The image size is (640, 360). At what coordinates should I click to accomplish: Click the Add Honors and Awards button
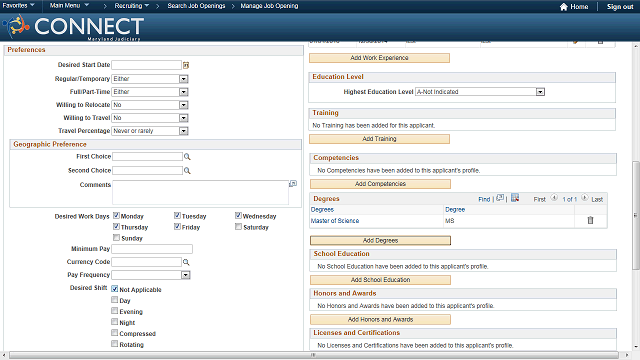(380, 320)
